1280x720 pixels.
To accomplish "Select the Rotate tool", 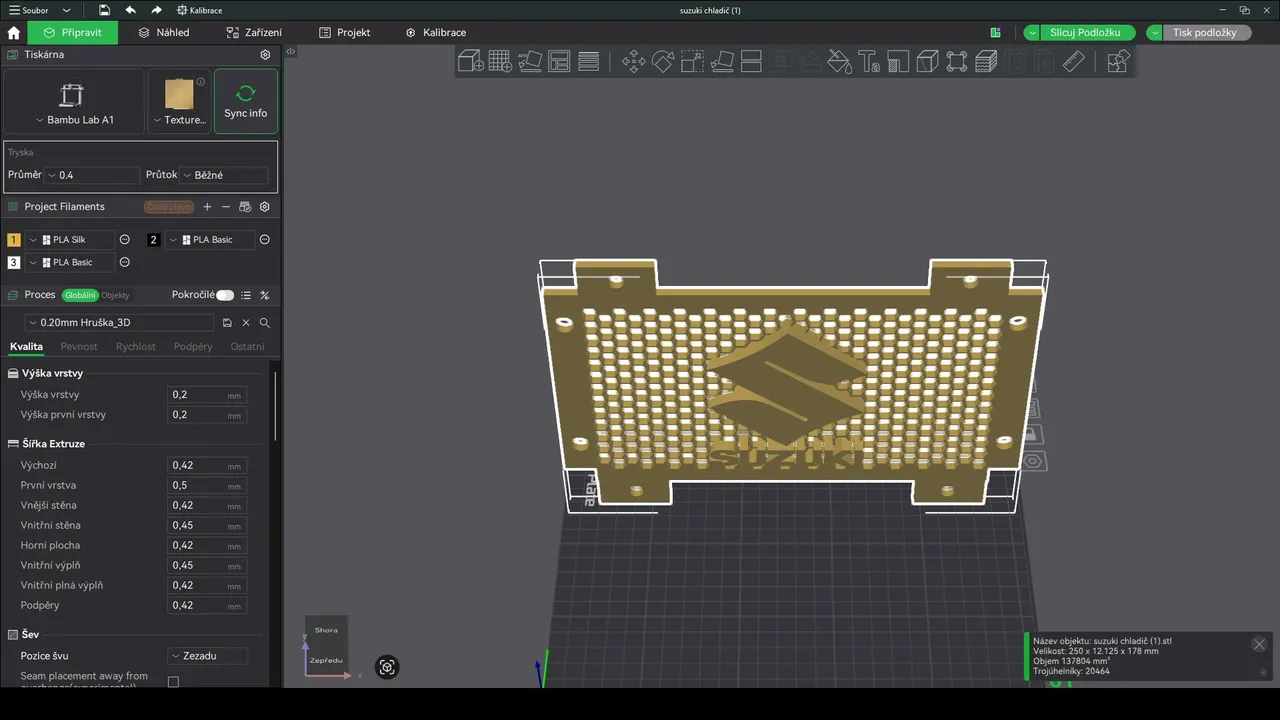I will pos(663,62).
